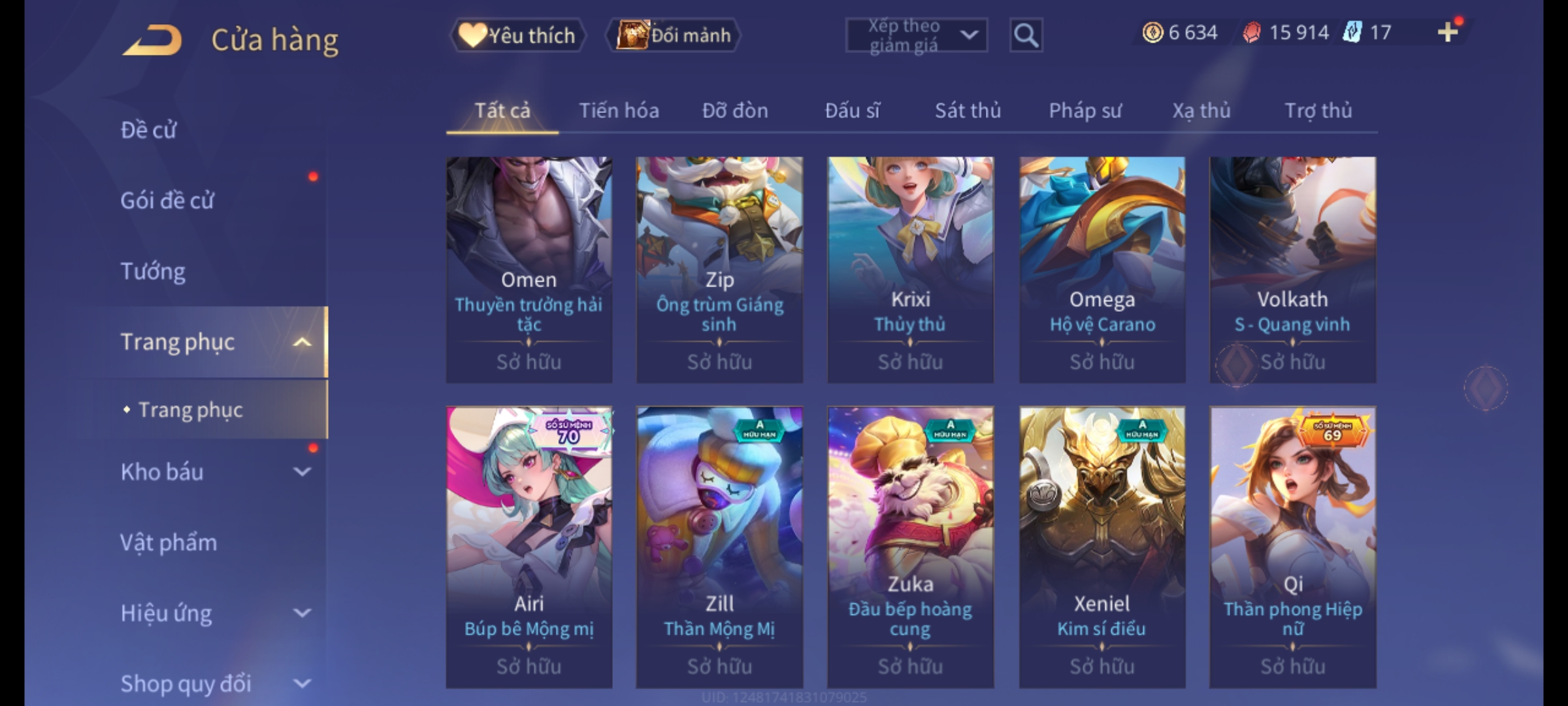Tap the blue voucher icon showing 17
1568x706 pixels.
(1352, 32)
